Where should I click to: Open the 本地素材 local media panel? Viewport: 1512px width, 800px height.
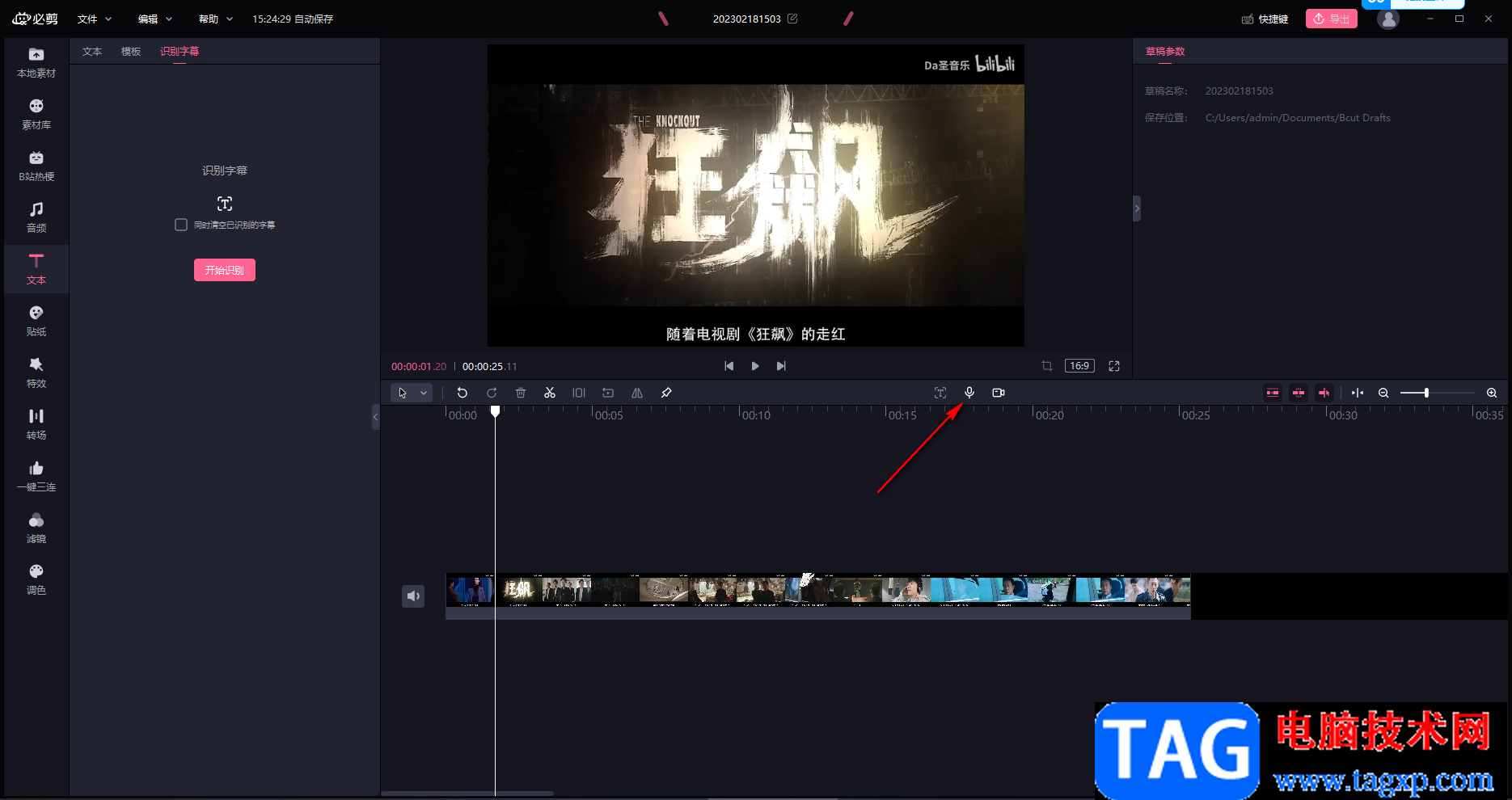(x=36, y=62)
